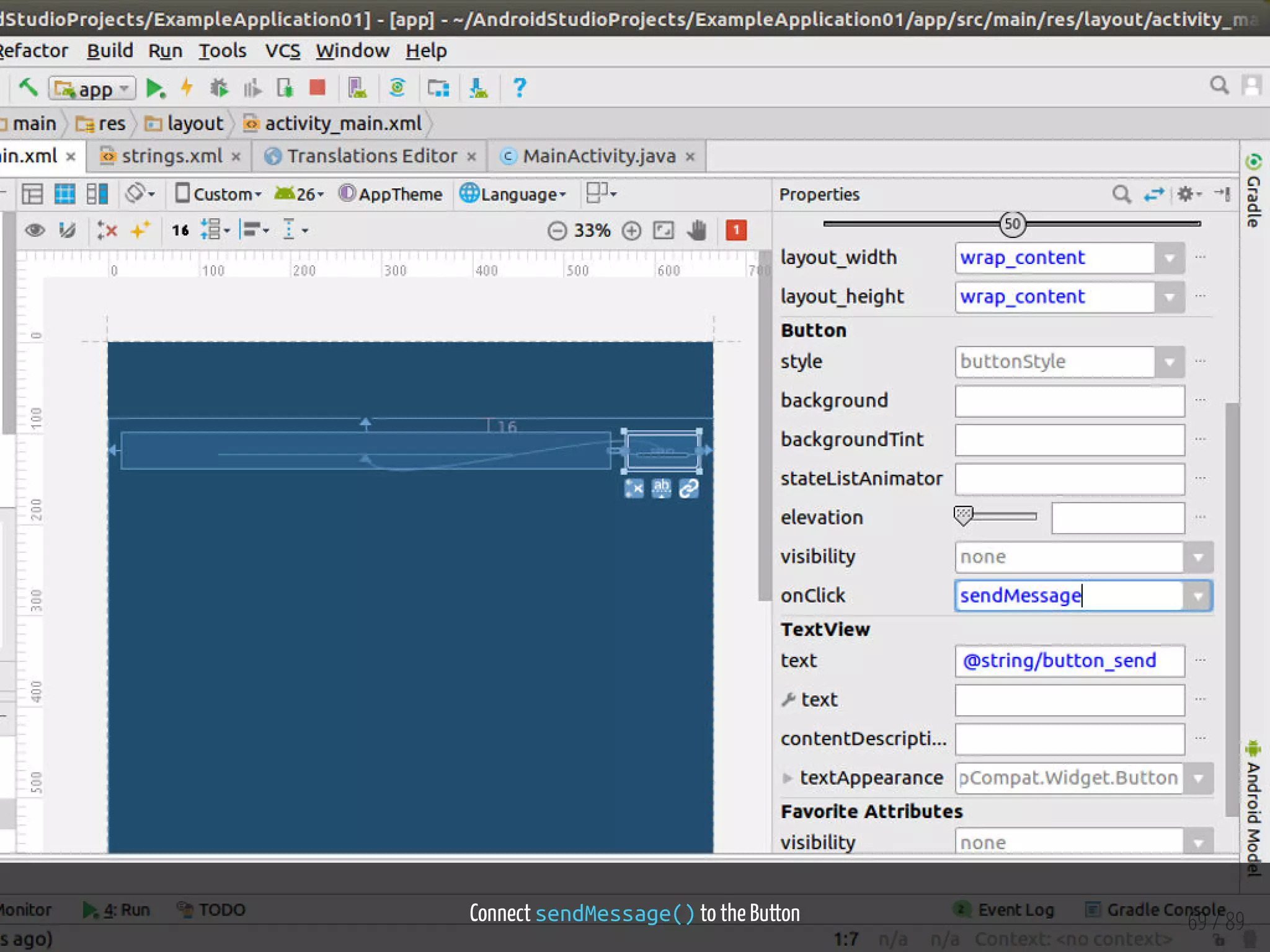
Task: Stop the running app with red square
Action: (x=317, y=88)
